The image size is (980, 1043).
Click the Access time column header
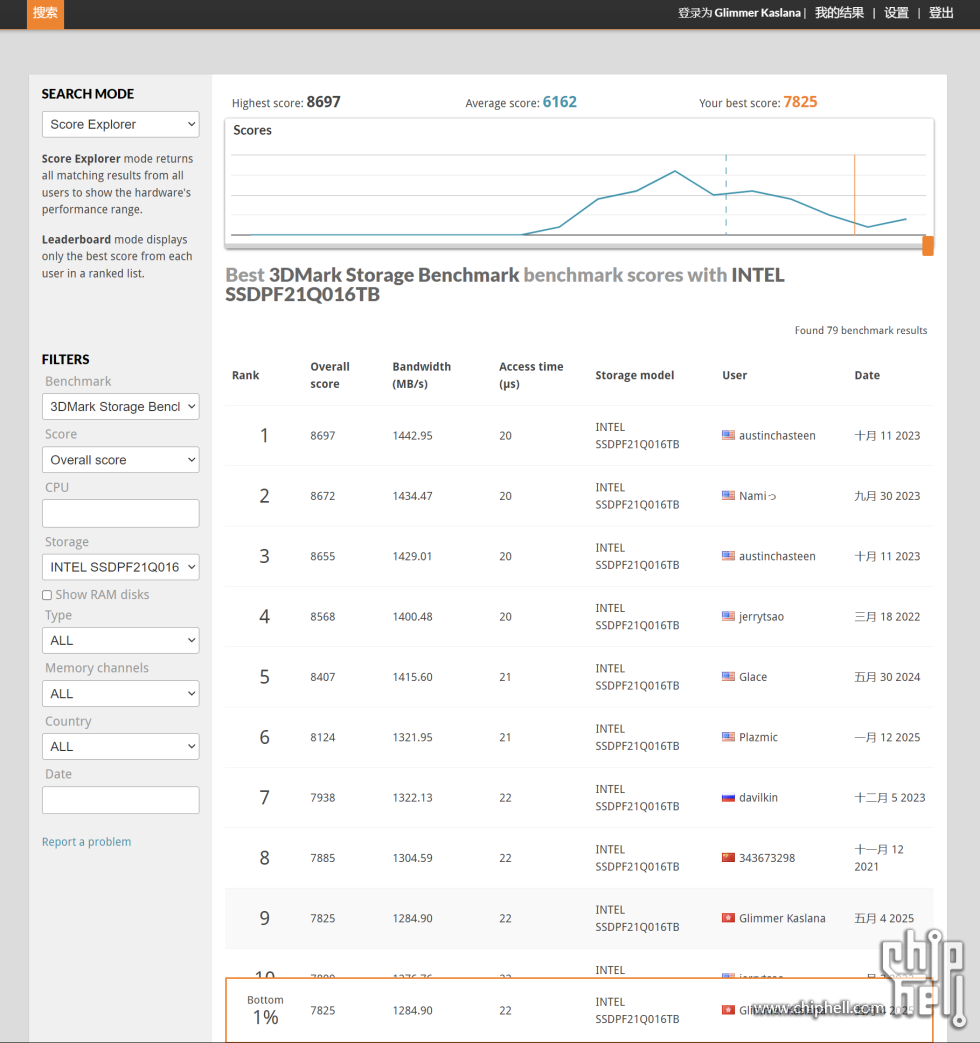point(531,375)
